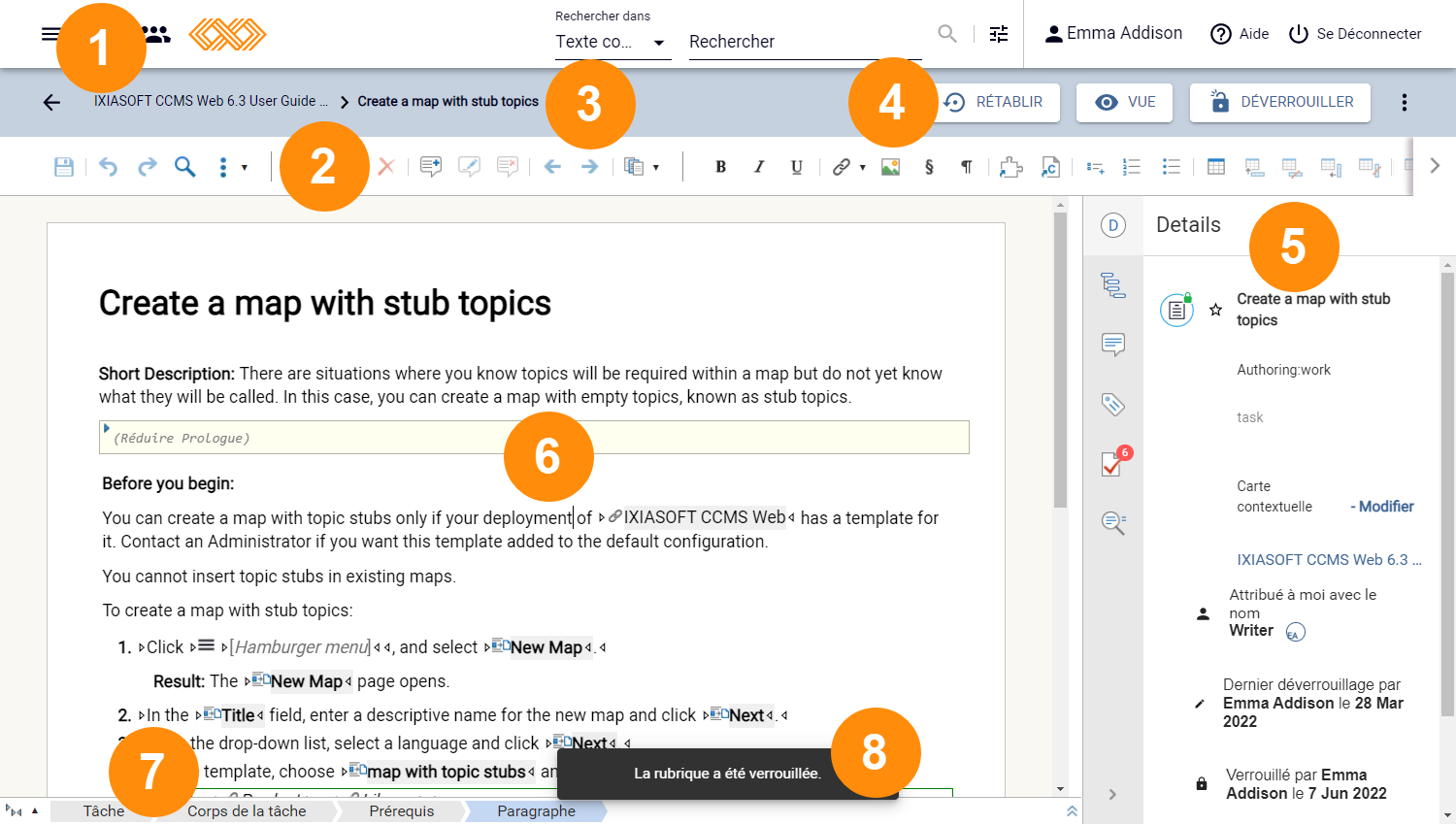Viewport: 1456px width, 825px height.
Task: Insert a table from the toolbar
Action: (x=1216, y=167)
